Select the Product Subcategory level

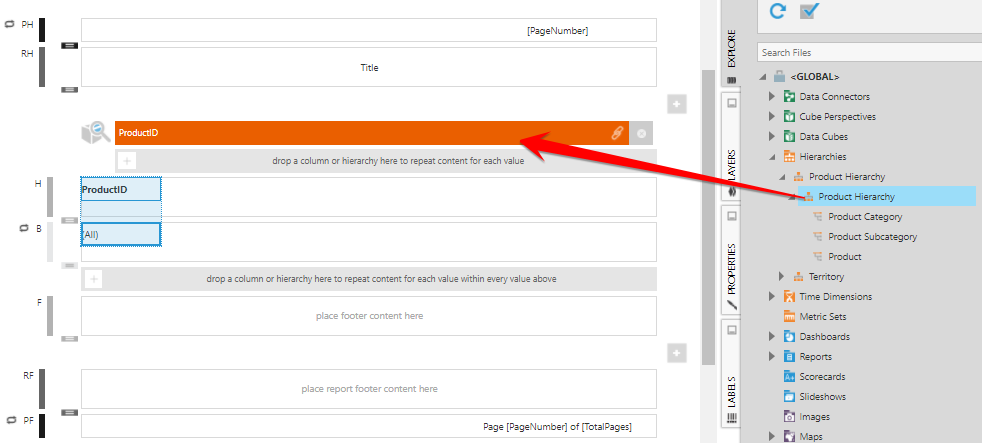coord(872,237)
